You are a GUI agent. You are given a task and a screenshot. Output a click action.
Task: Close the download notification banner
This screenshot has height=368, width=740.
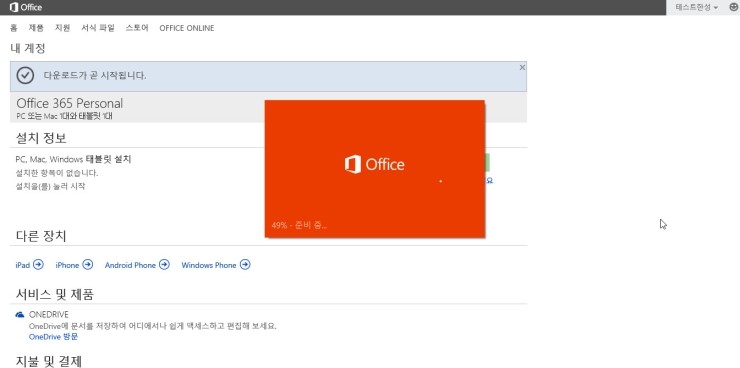click(522, 67)
